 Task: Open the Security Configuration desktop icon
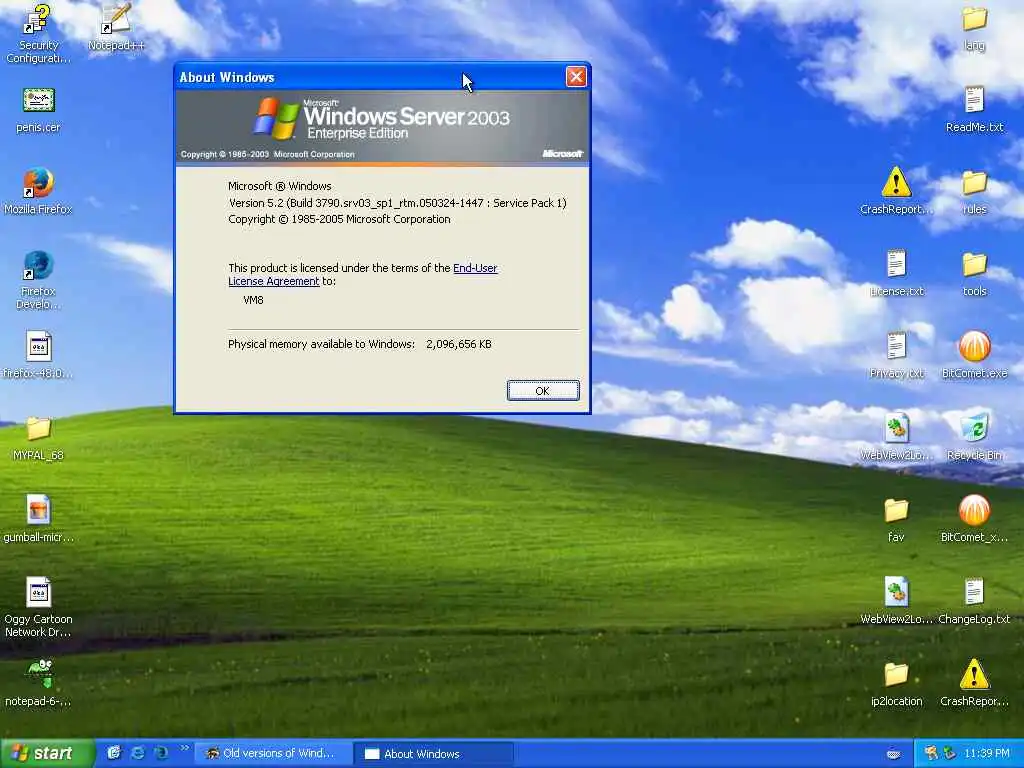(38, 34)
